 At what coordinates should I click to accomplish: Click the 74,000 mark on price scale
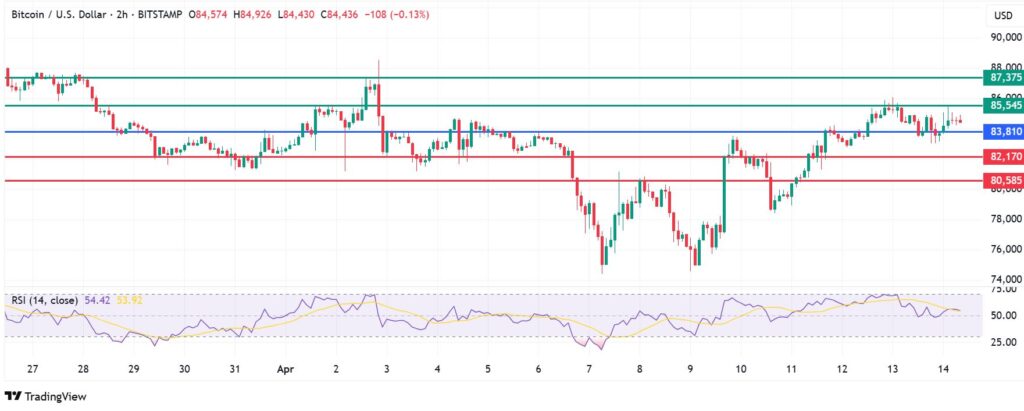pyautogui.click(x=1002, y=279)
